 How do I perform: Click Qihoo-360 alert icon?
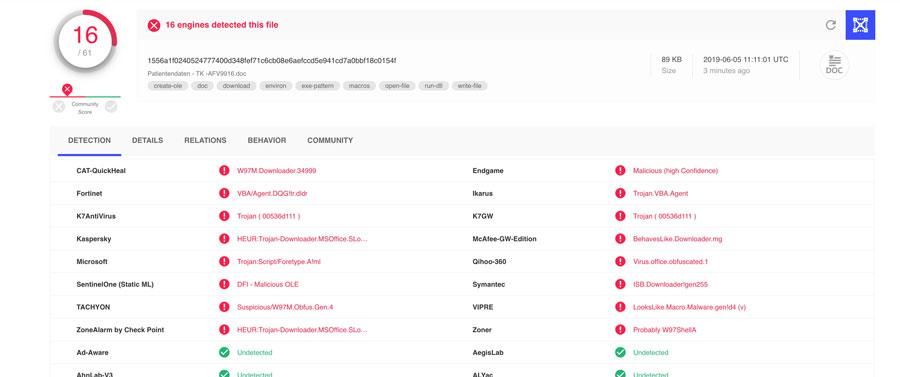click(620, 262)
